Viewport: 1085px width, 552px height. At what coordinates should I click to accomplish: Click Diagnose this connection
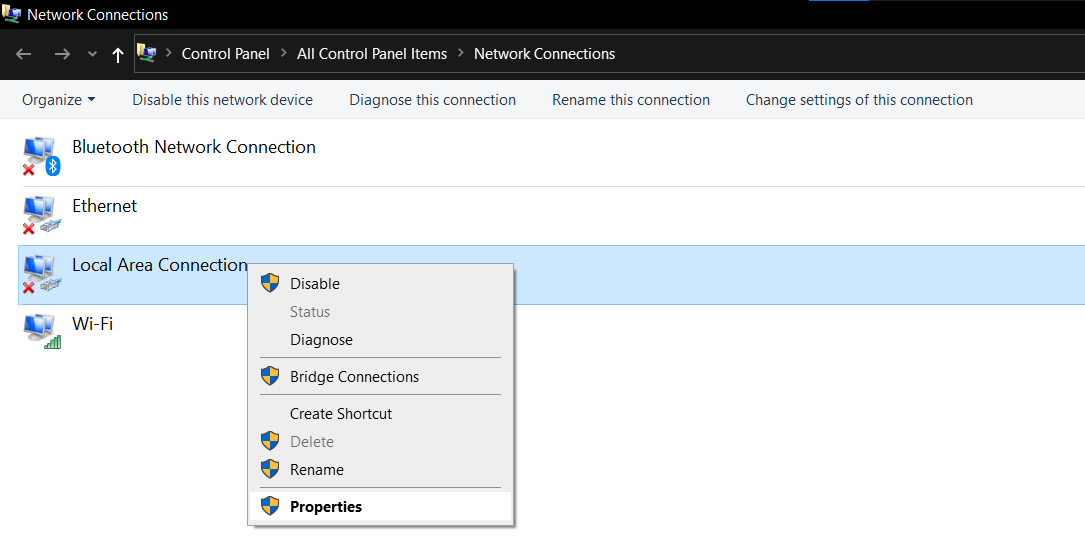click(432, 100)
